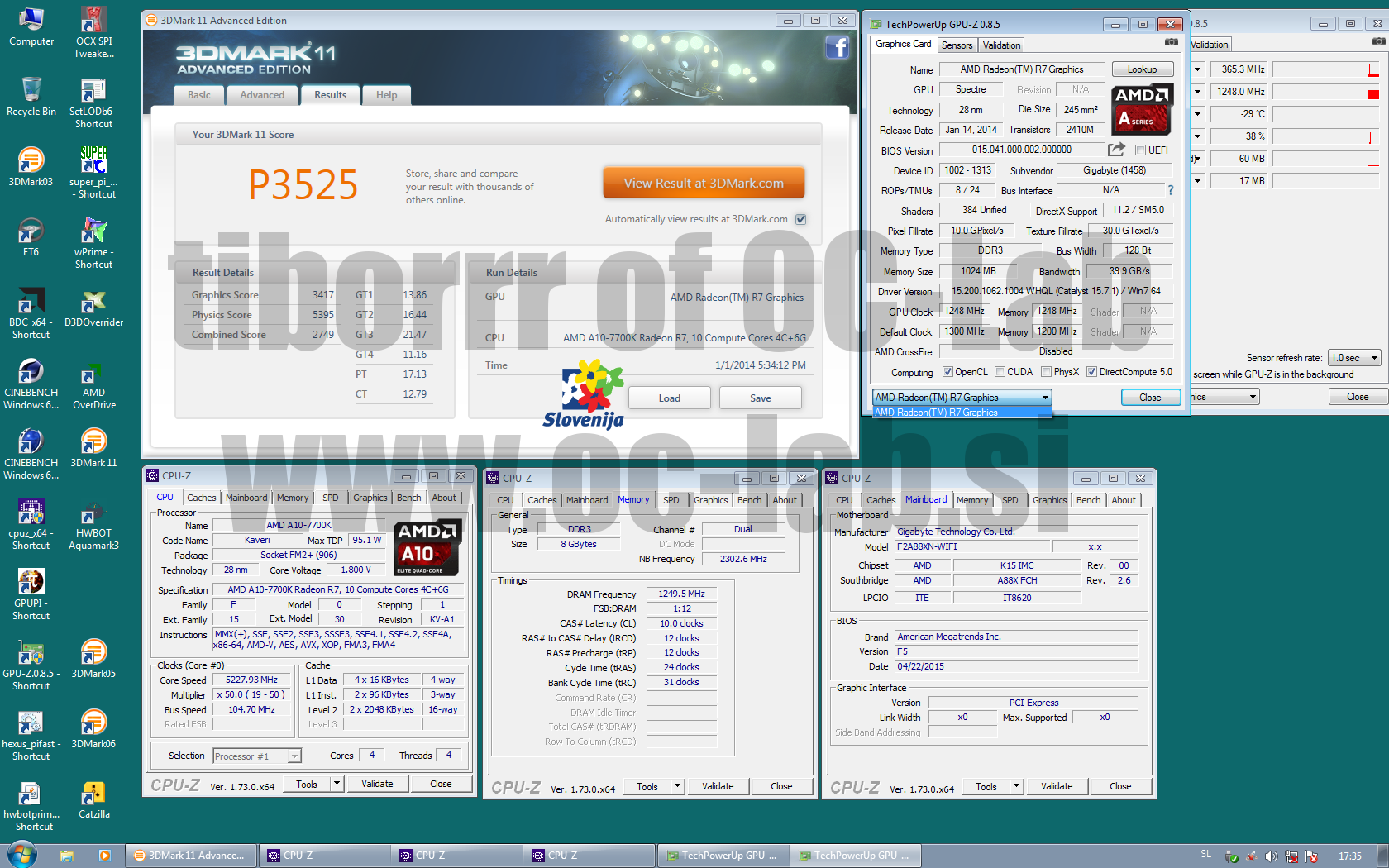Open the BDC_x64 shortcut icon
This screenshot has height=868, width=1389.
coord(31,314)
